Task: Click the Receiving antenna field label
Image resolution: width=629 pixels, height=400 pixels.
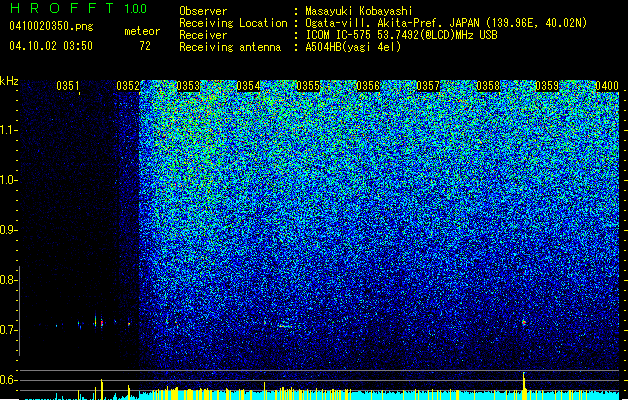Action: (x=230, y=47)
